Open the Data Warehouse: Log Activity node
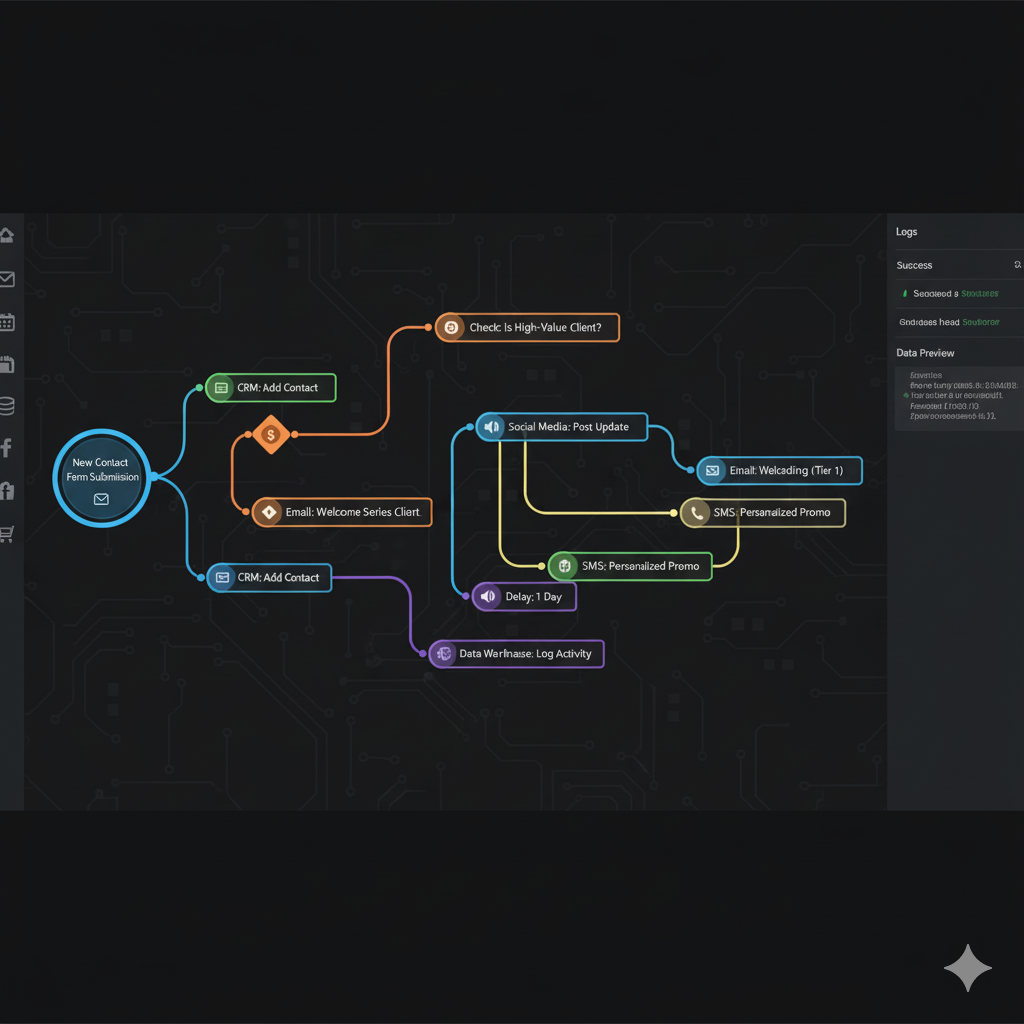Image resolution: width=1024 pixels, height=1024 pixels. 516,654
